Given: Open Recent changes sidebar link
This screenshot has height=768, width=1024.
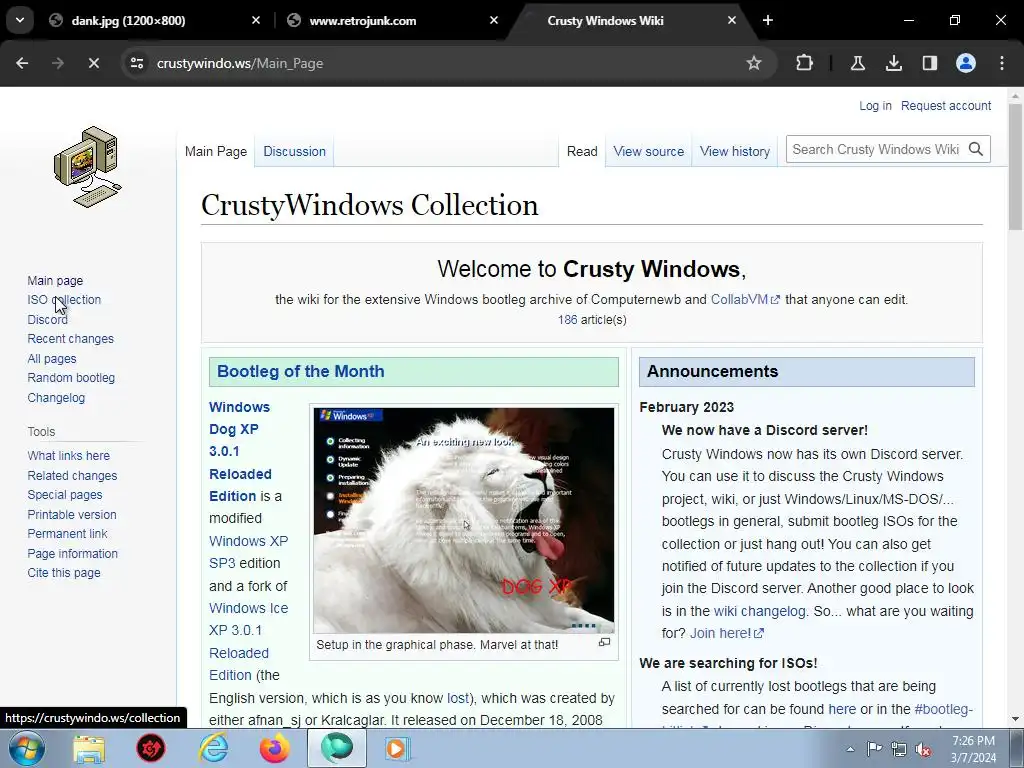Looking at the screenshot, I should [x=71, y=339].
